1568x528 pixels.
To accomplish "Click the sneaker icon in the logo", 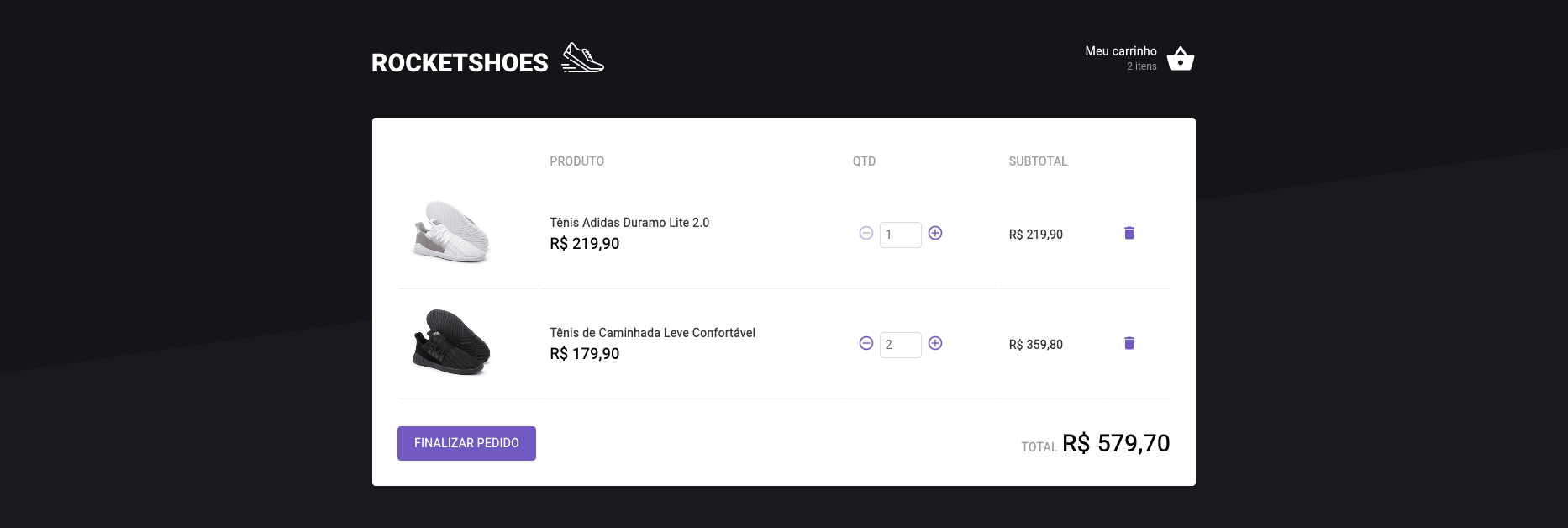I will pyautogui.click(x=581, y=58).
